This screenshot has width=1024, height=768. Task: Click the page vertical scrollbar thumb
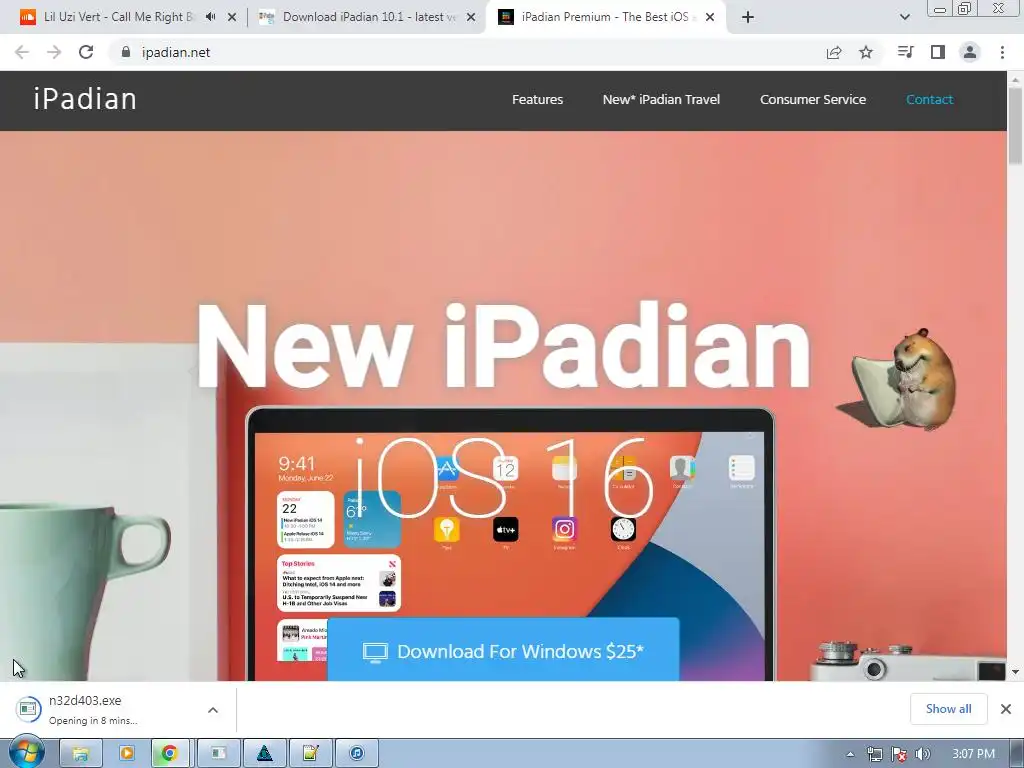point(1015,126)
